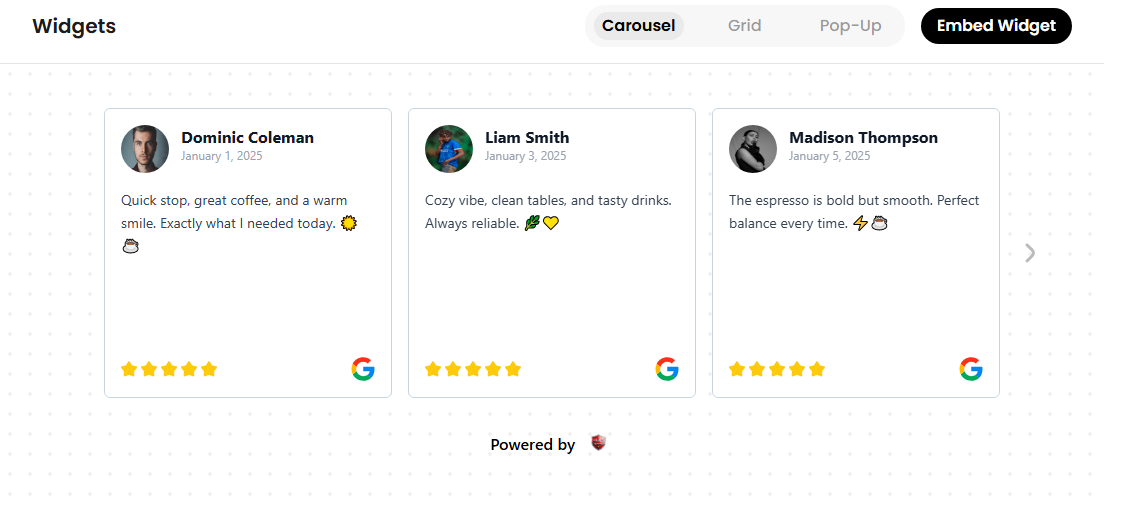Select the Carousel layout tab
This screenshot has height=509, width=1122.
pos(638,26)
